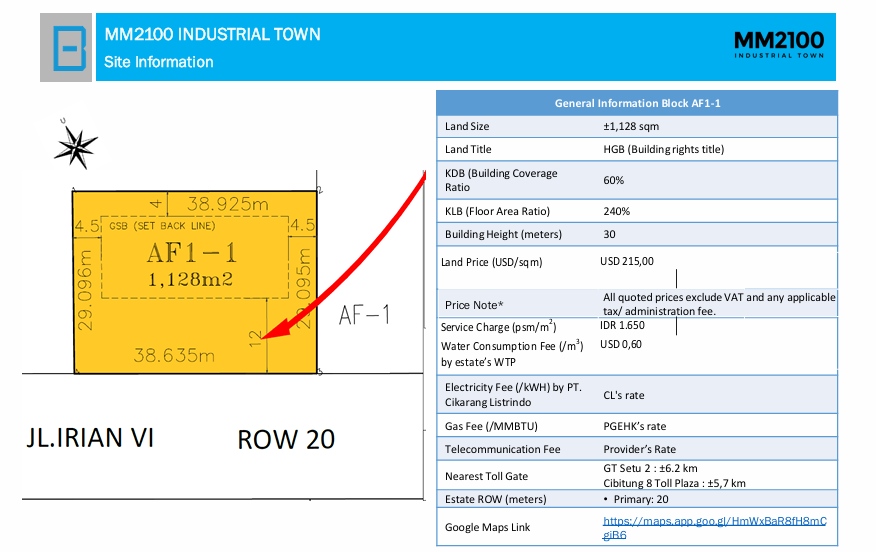Viewport: 876px width, 552px height.
Task: Open the Google Maps link URL
Action: click(715, 528)
